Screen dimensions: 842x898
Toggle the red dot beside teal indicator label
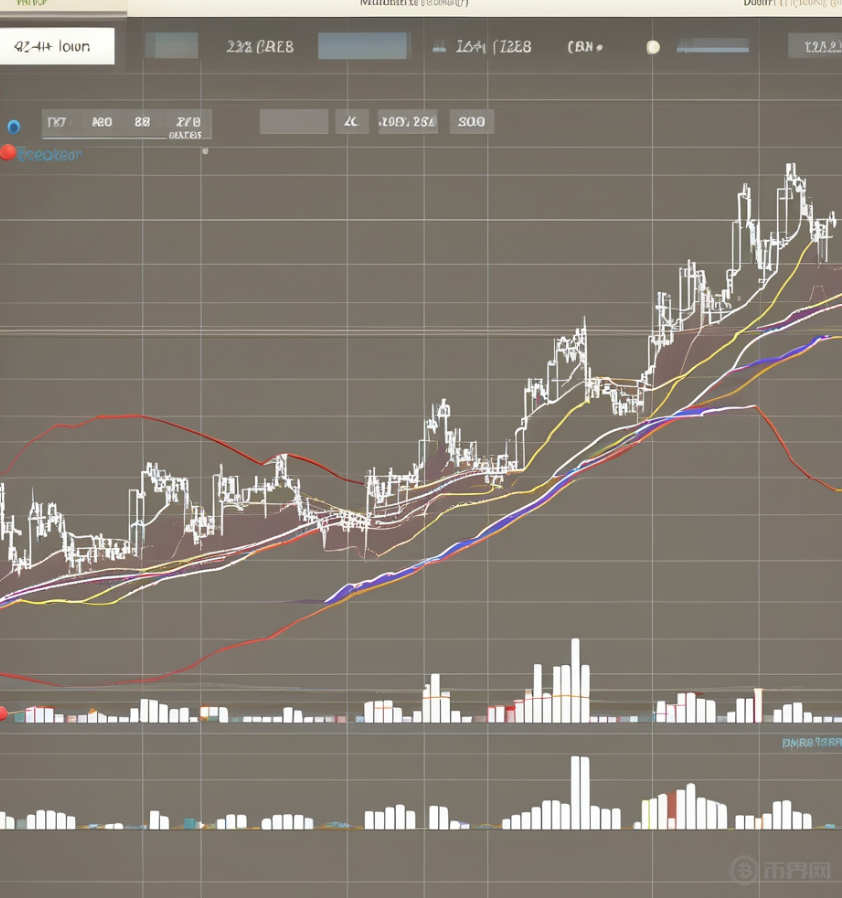tap(8, 153)
